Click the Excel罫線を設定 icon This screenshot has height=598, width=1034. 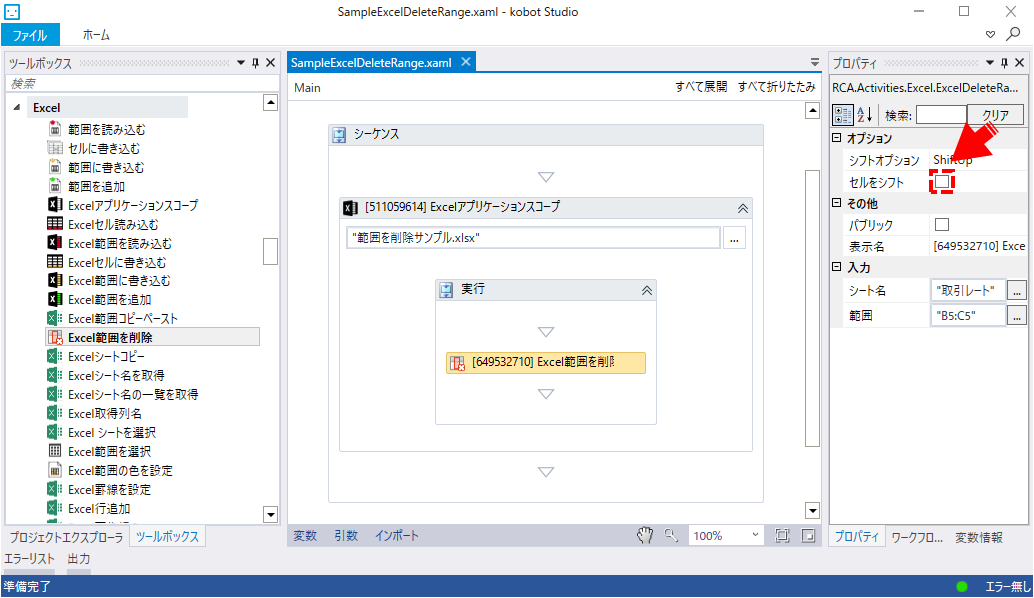tap(55, 489)
